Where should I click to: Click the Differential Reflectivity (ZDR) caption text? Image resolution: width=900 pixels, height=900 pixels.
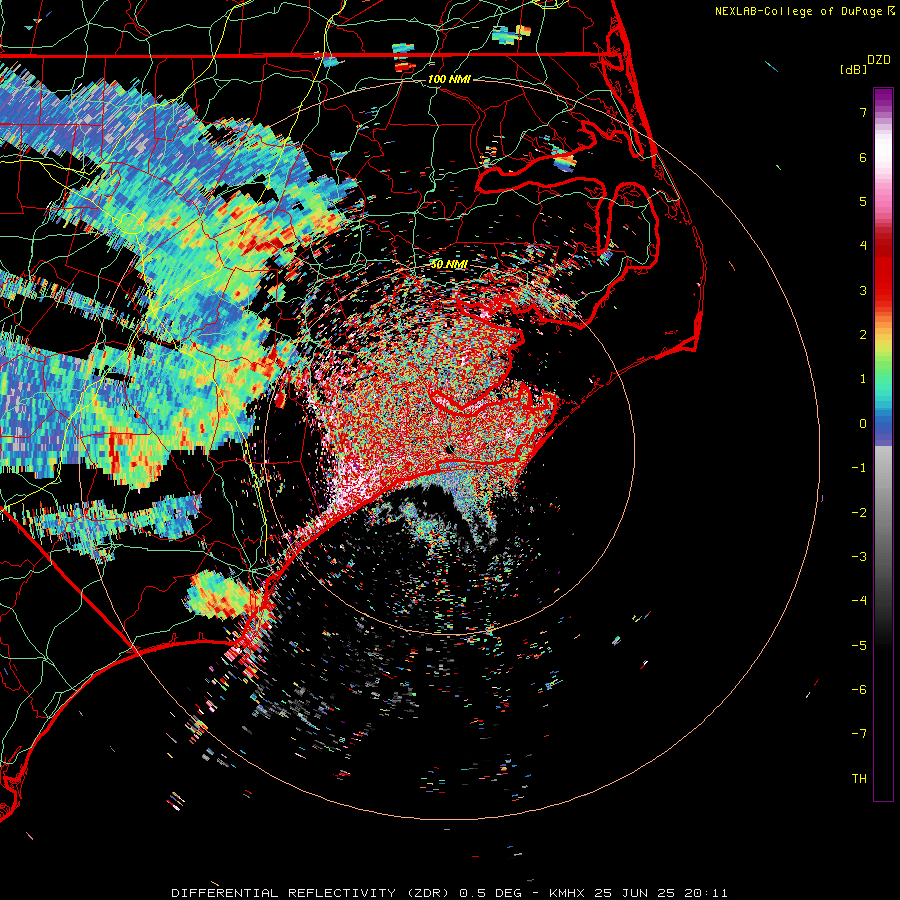click(313, 893)
